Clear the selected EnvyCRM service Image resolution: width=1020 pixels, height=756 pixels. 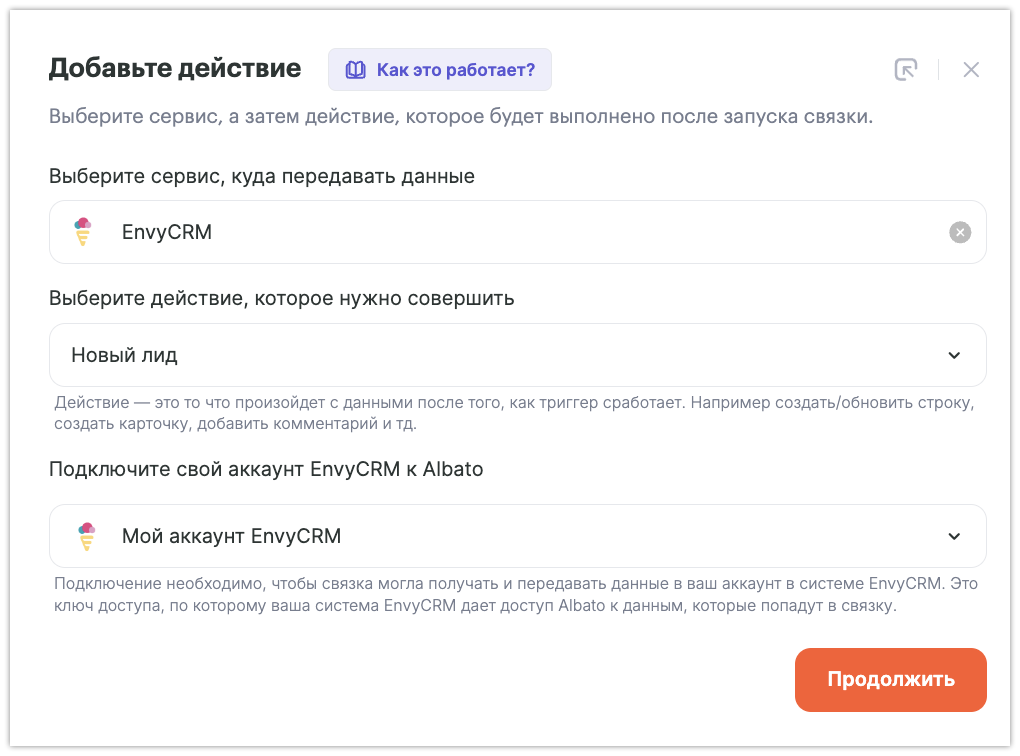(959, 232)
